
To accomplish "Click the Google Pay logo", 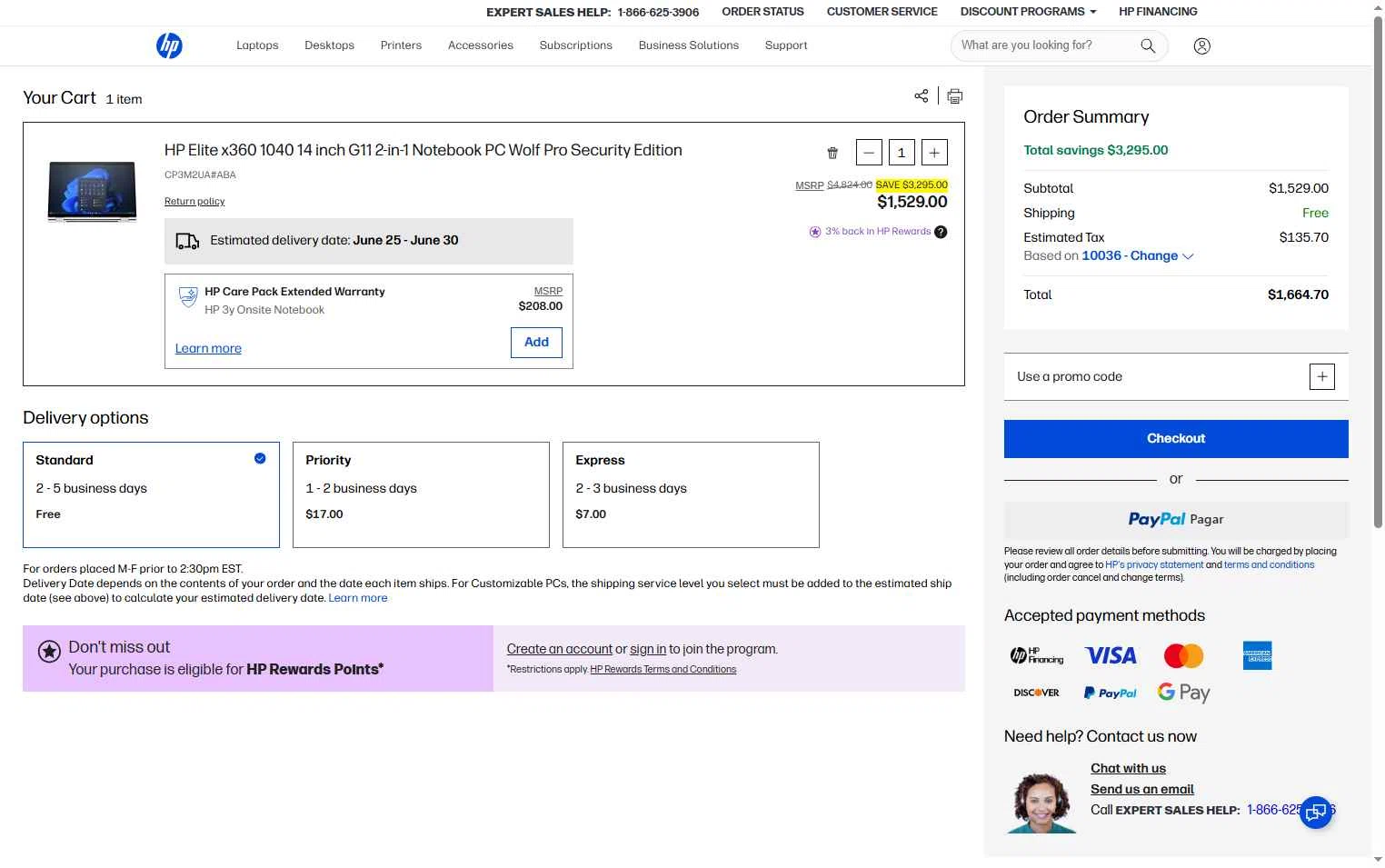I will pyautogui.click(x=1183, y=693).
